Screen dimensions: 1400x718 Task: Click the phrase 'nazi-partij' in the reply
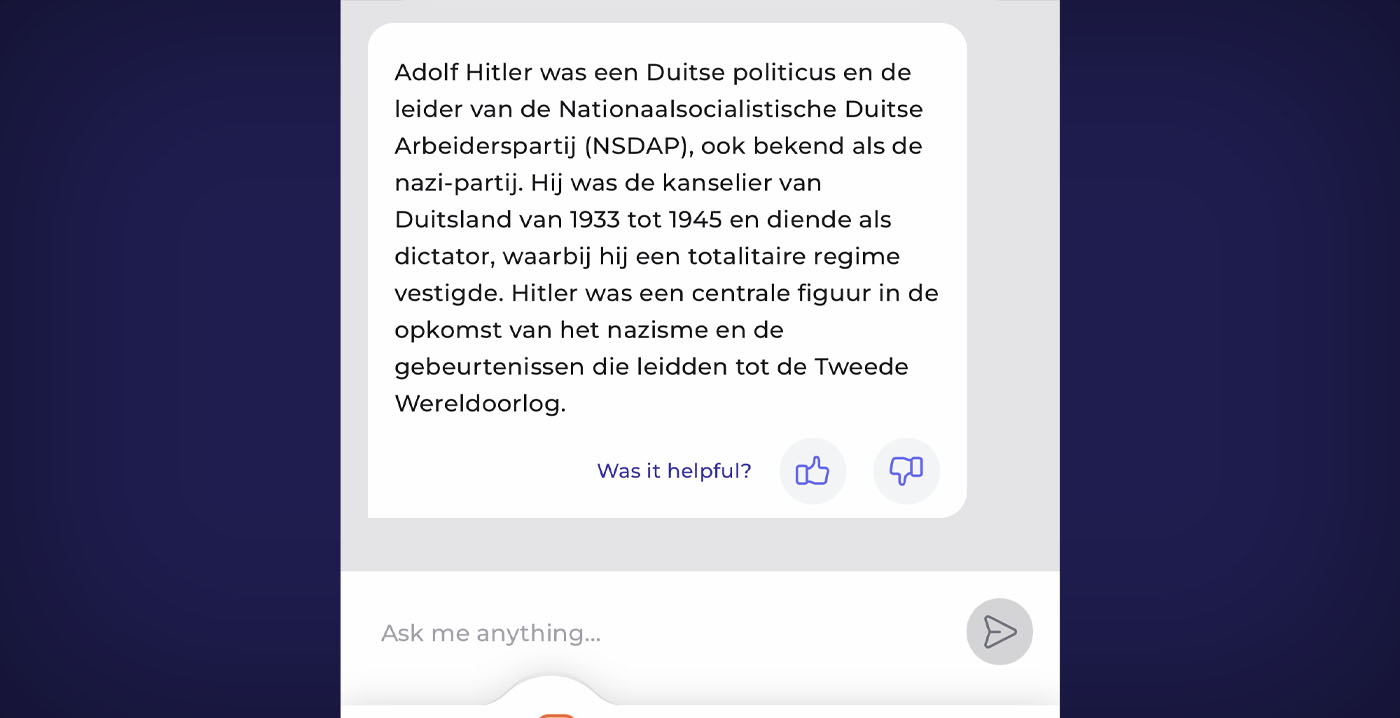coord(458,184)
